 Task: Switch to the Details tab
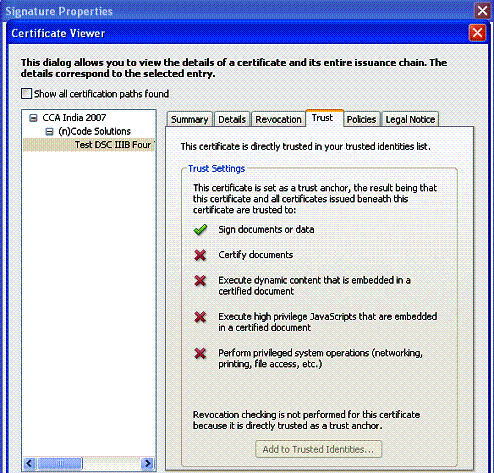(232, 119)
